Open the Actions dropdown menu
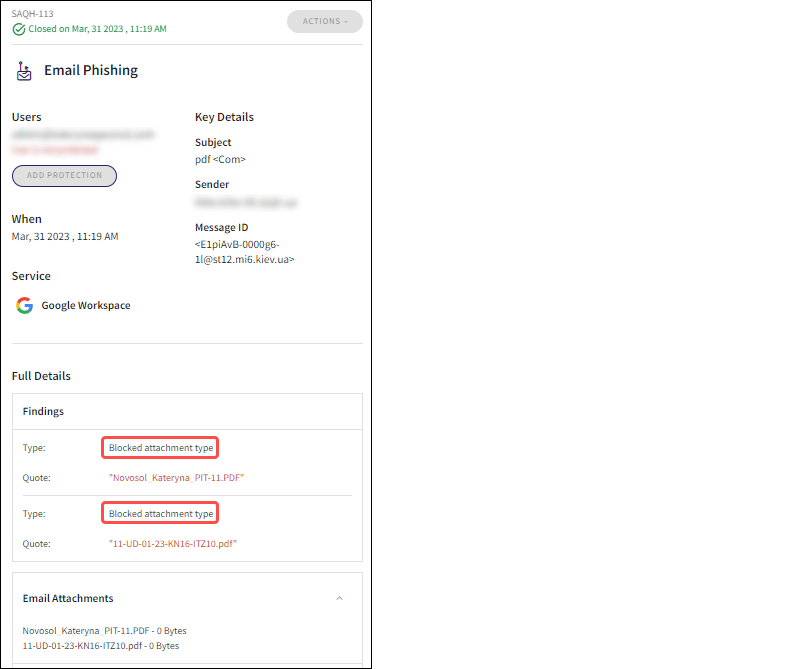 (324, 21)
